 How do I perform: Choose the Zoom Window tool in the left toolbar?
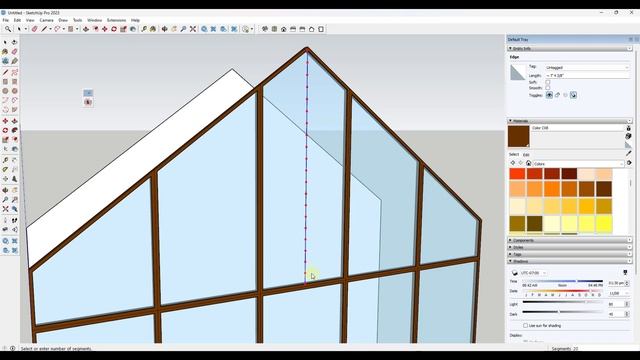(14, 199)
